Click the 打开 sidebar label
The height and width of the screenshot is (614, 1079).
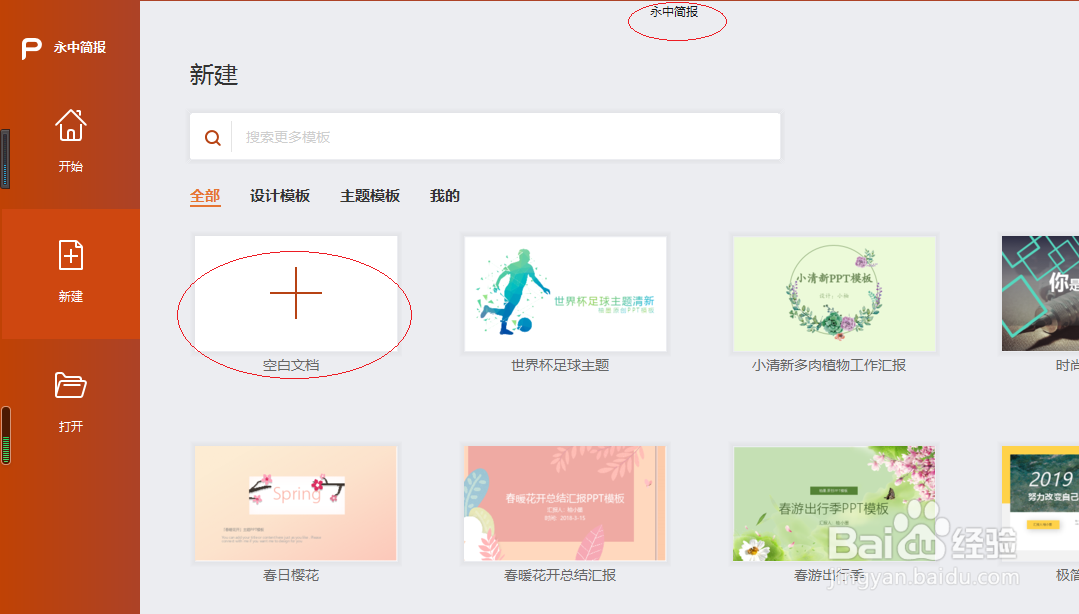[71, 427]
